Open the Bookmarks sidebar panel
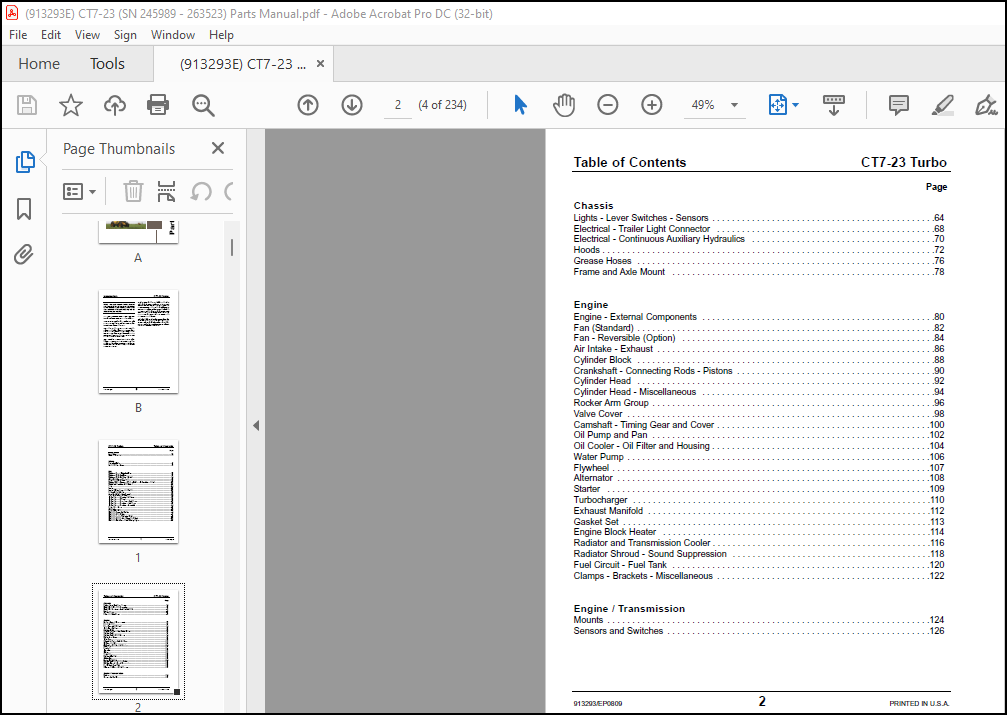 (24, 209)
